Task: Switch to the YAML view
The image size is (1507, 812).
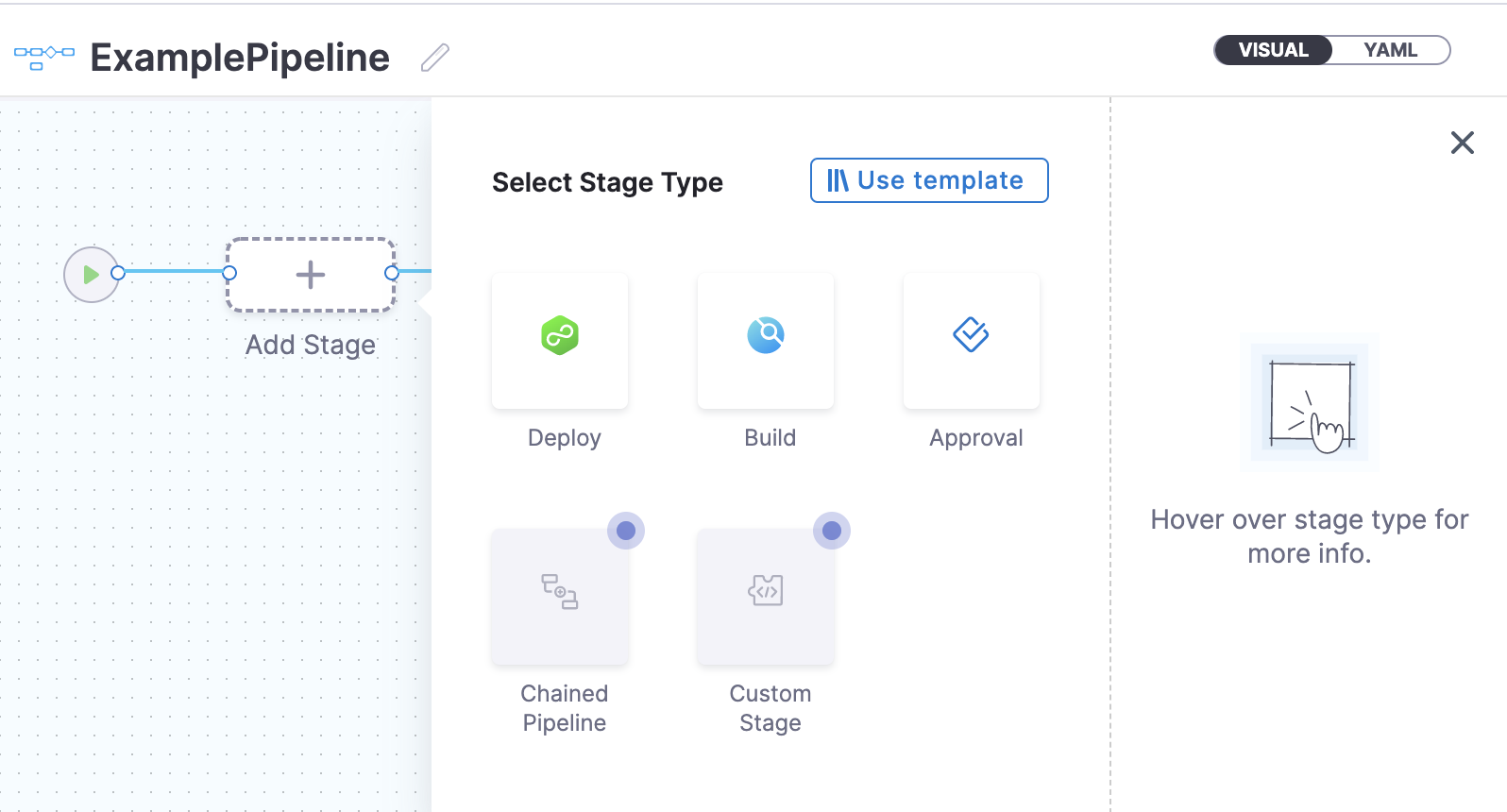Action: [x=1390, y=50]
